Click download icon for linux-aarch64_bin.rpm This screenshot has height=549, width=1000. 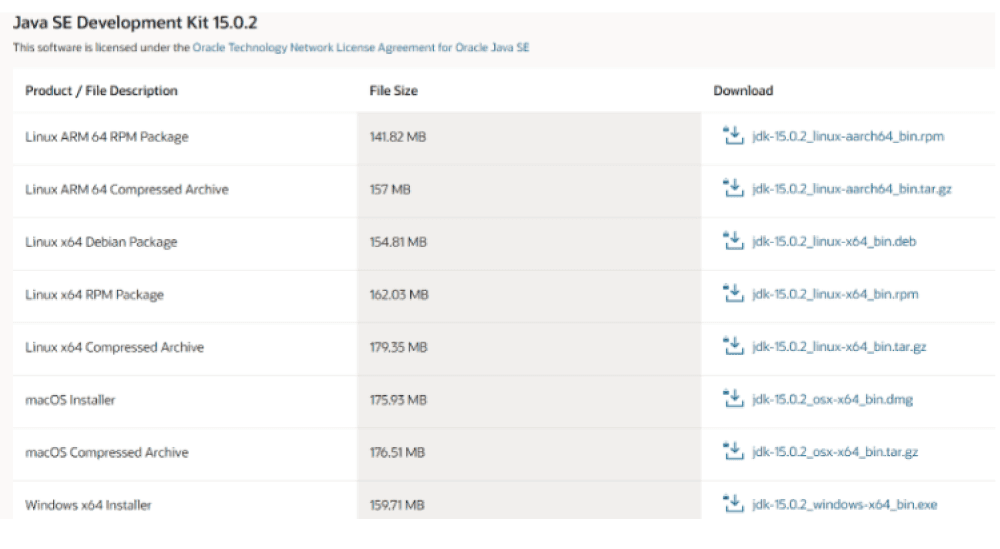click(x=733, y=135)
